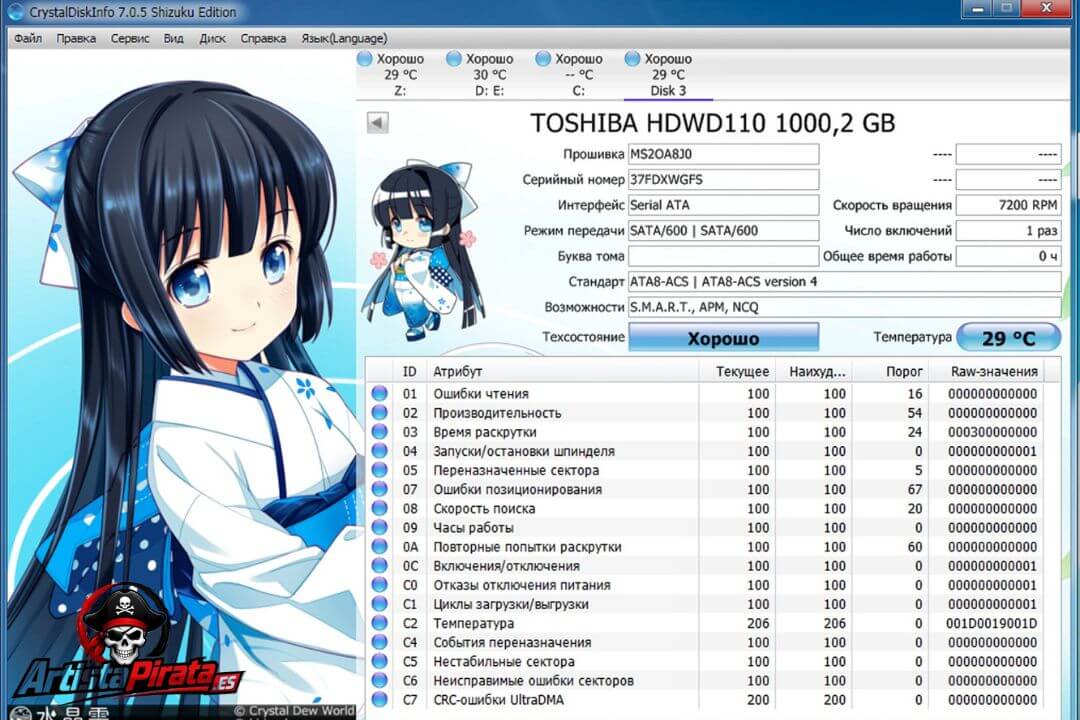Click the Текущее column header
The height and width of the screenshot is (720, 1080).
pos(737,371)
